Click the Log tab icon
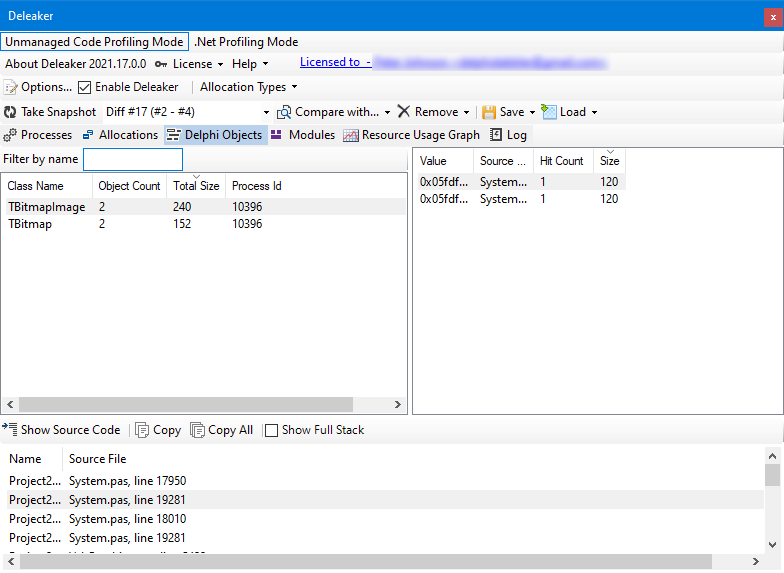The image size is (784, 573). click(496, 134)
